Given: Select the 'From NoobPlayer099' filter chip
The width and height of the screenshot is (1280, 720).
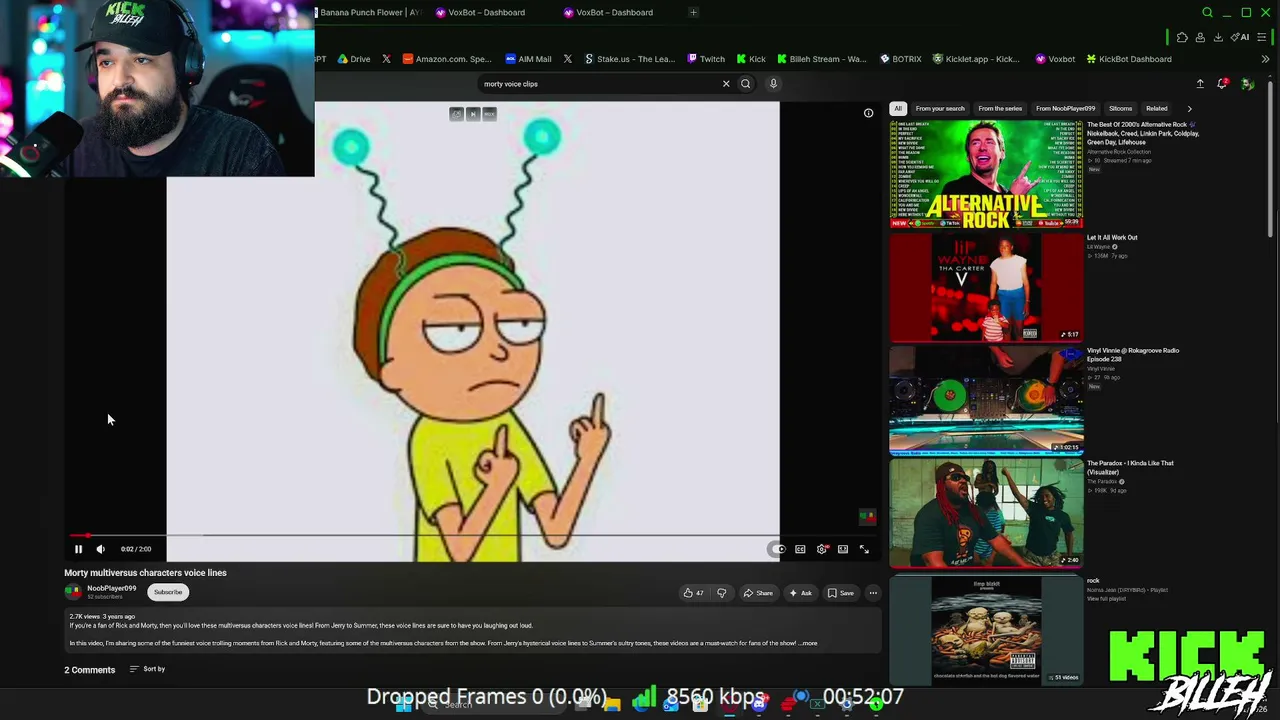Looking at the screenshot, I should pos(1065,108).
